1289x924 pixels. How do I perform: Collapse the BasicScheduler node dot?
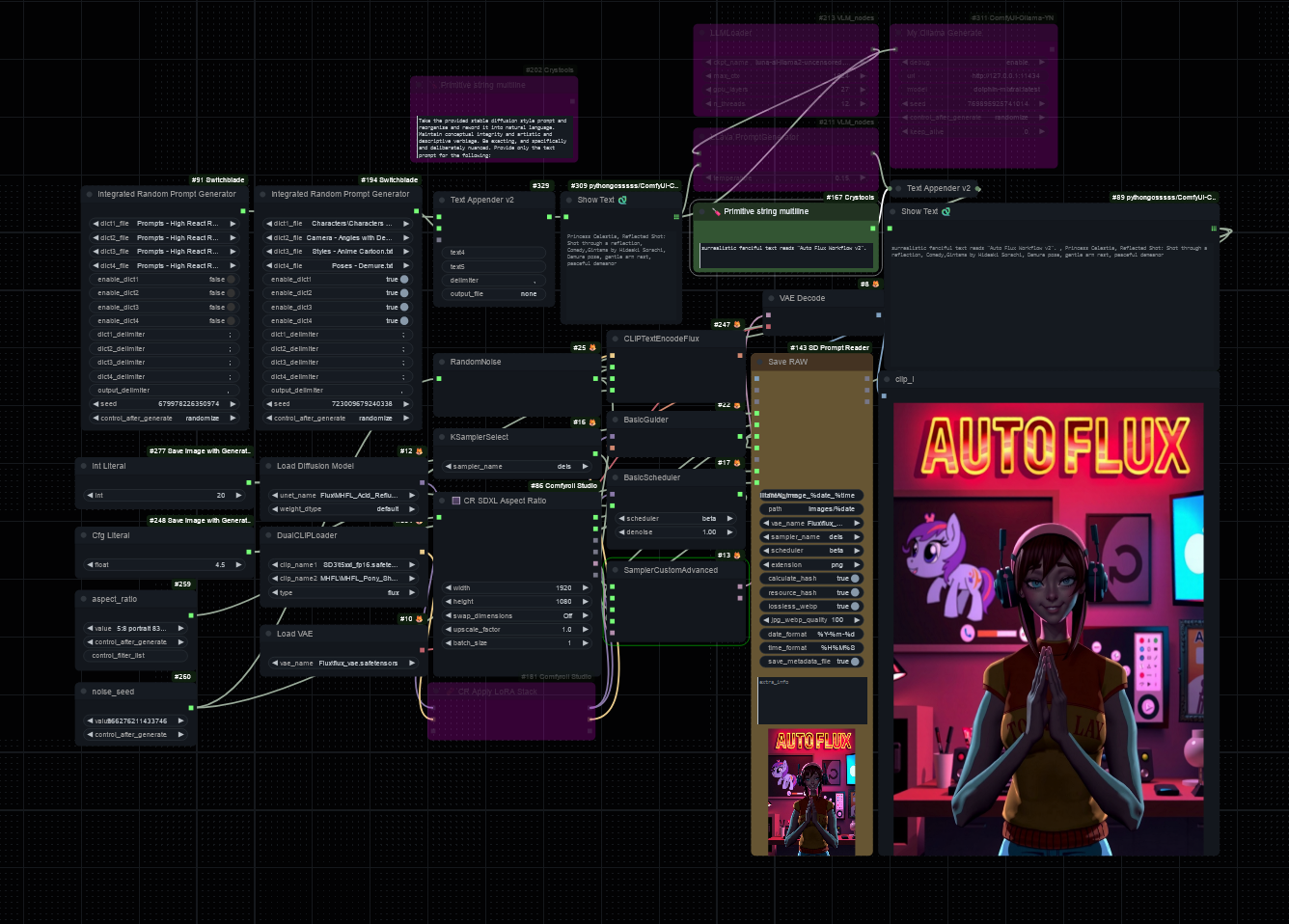[x=616, y=477]
